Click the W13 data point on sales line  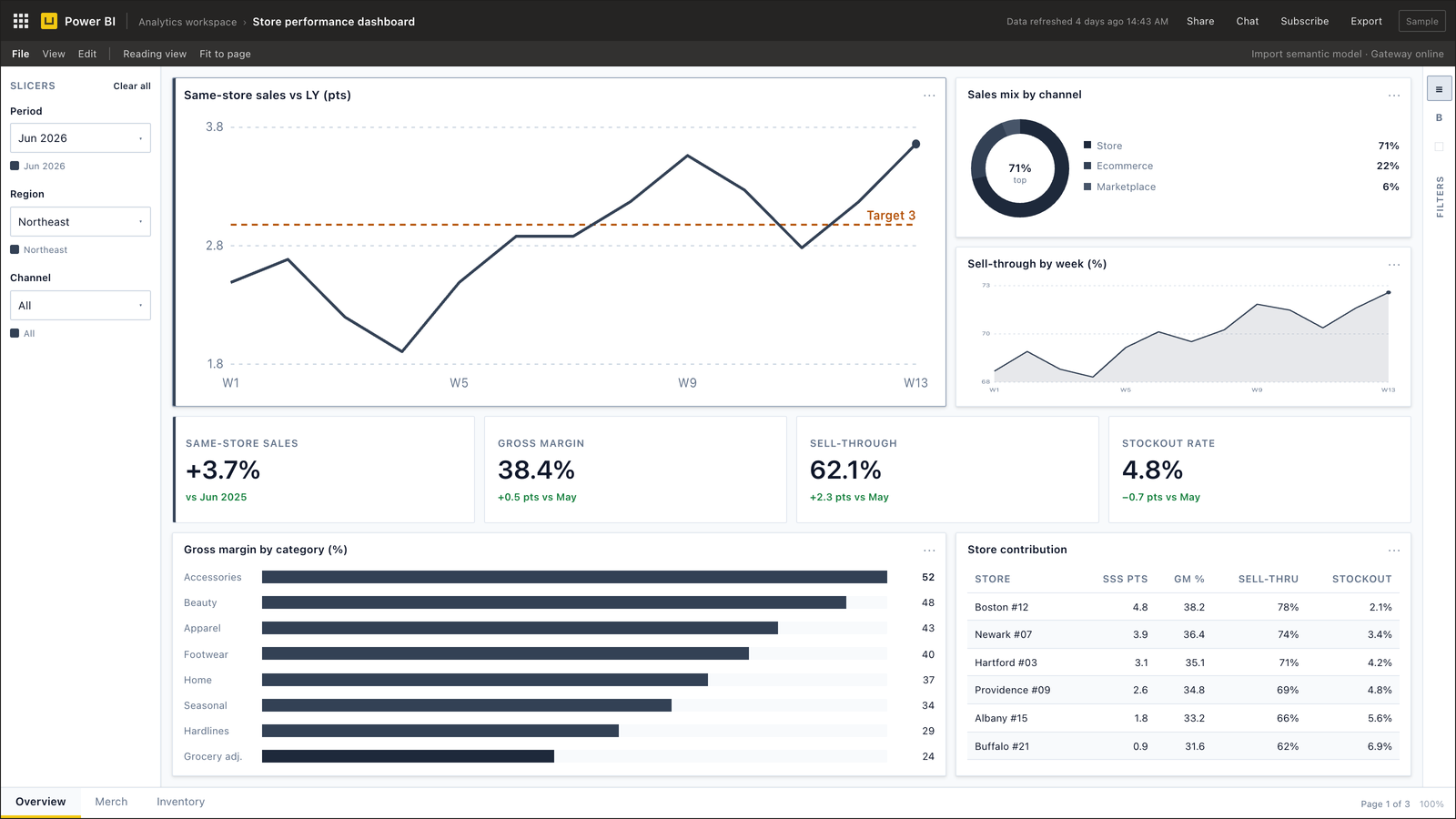point(915,144)
